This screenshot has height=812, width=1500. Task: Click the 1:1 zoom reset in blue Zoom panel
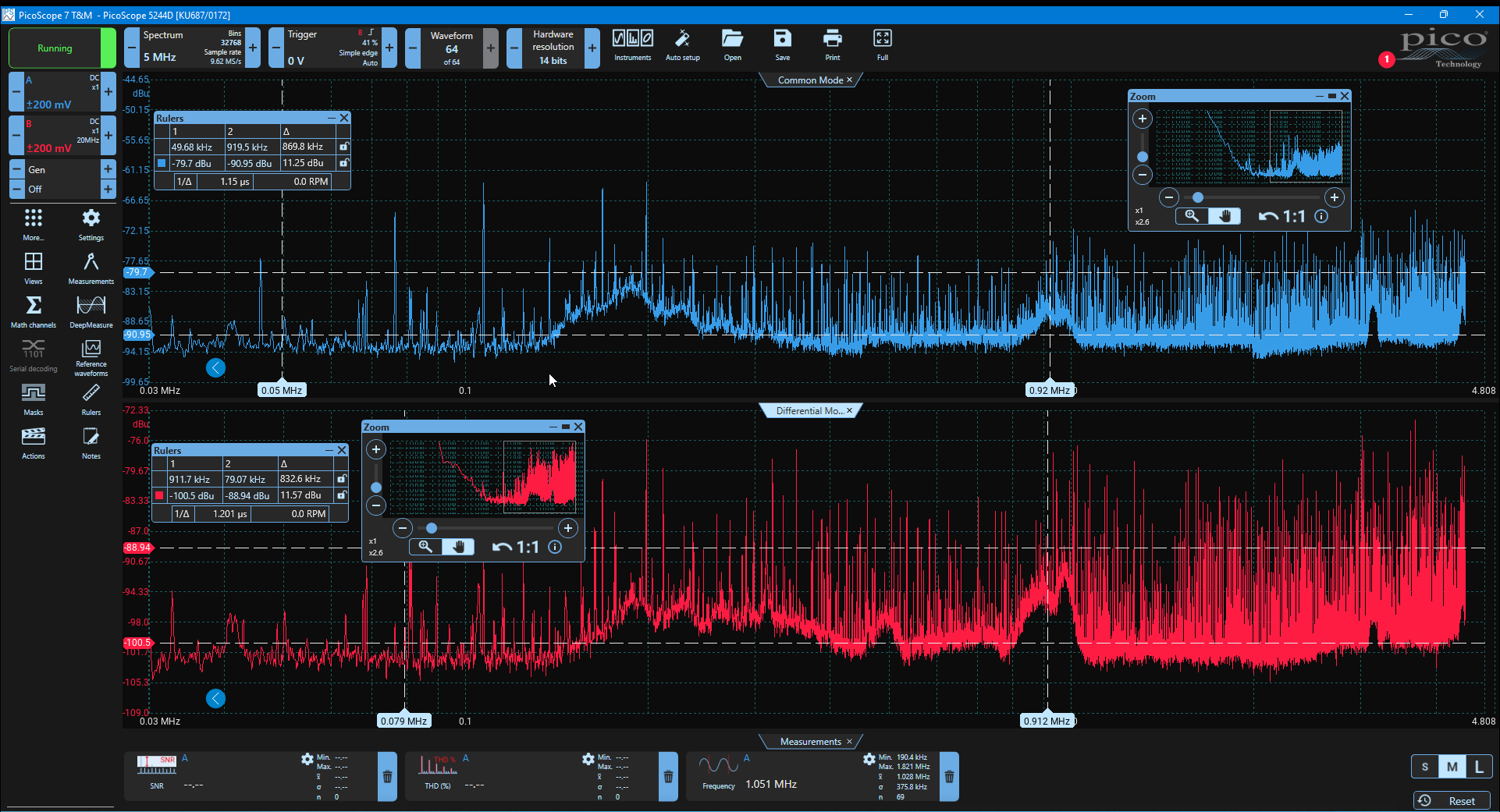click(1282, 216)
